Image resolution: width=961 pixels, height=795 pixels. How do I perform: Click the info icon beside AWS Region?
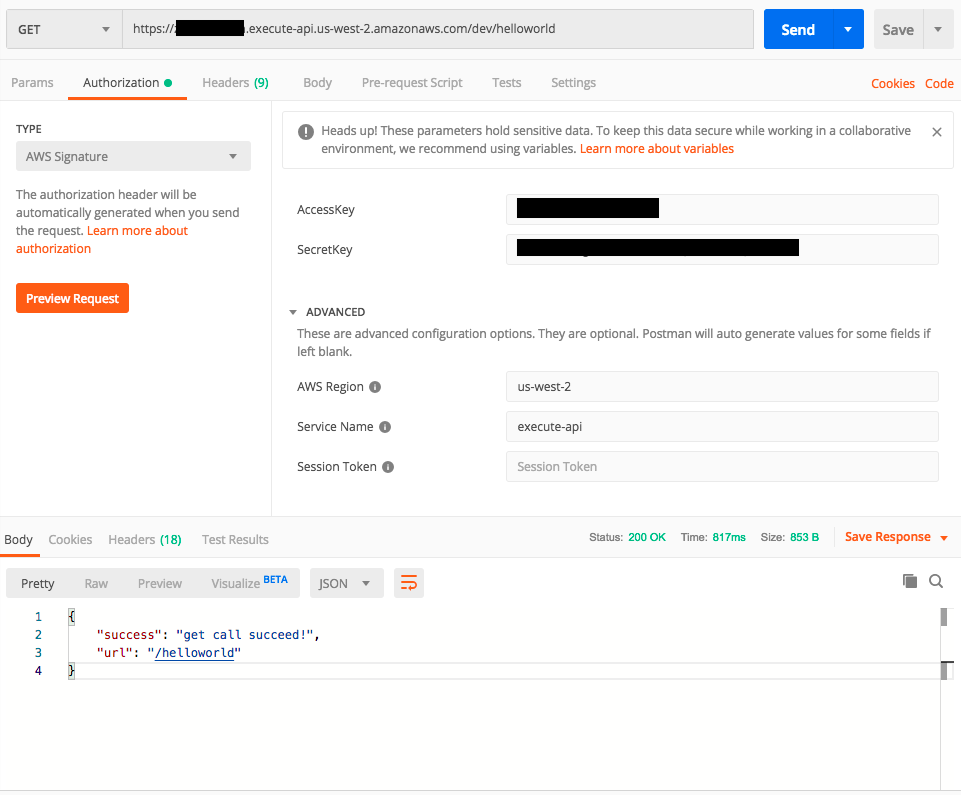point(376,387)
